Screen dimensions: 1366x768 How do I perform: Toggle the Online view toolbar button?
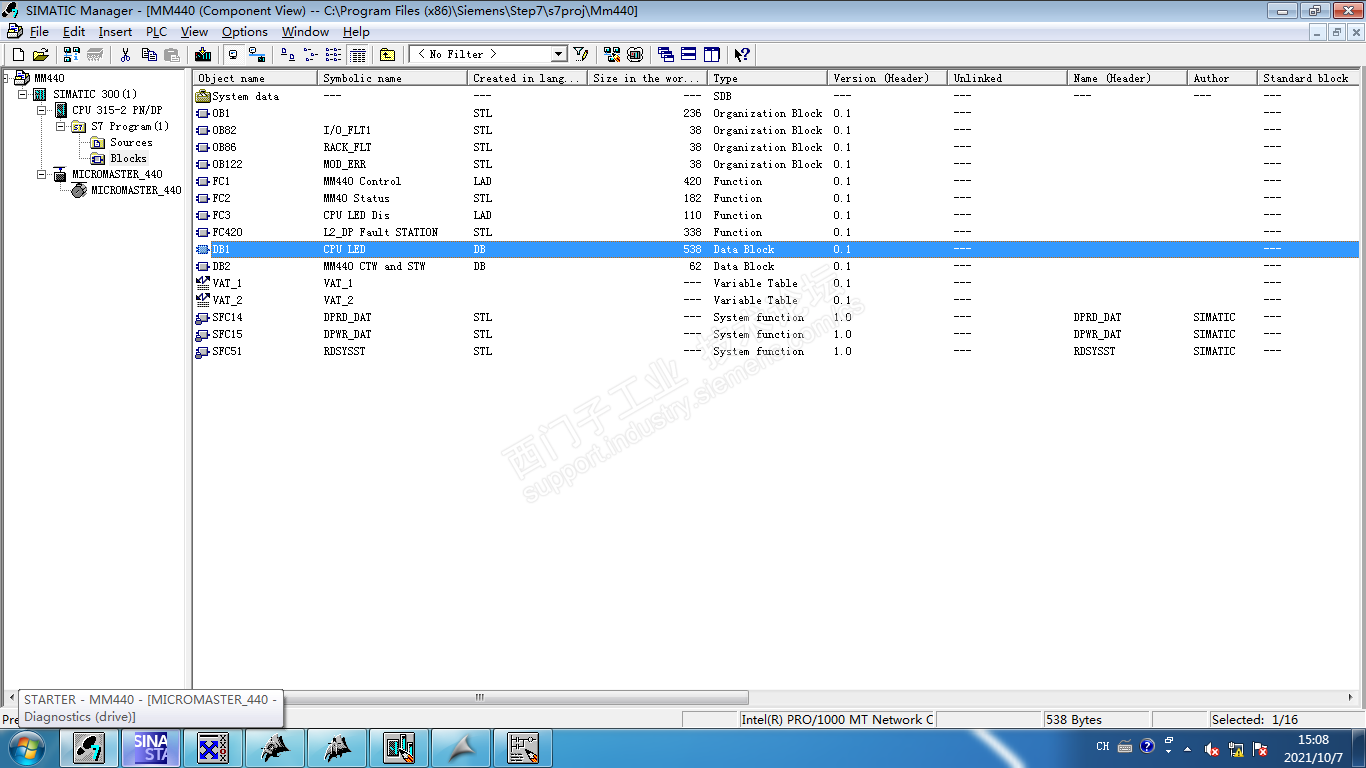(257, 54)
